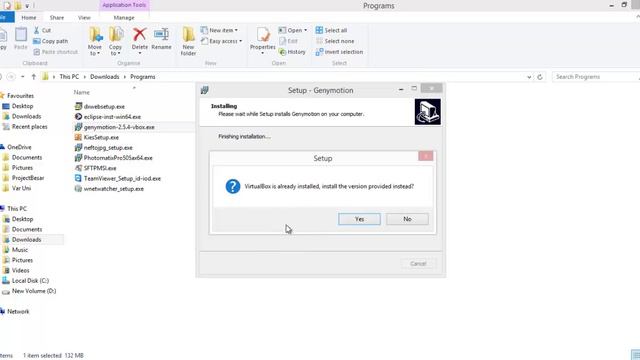Click the Back navigation arrow
The width and height of the screenshot is (640, 360).
1,77
